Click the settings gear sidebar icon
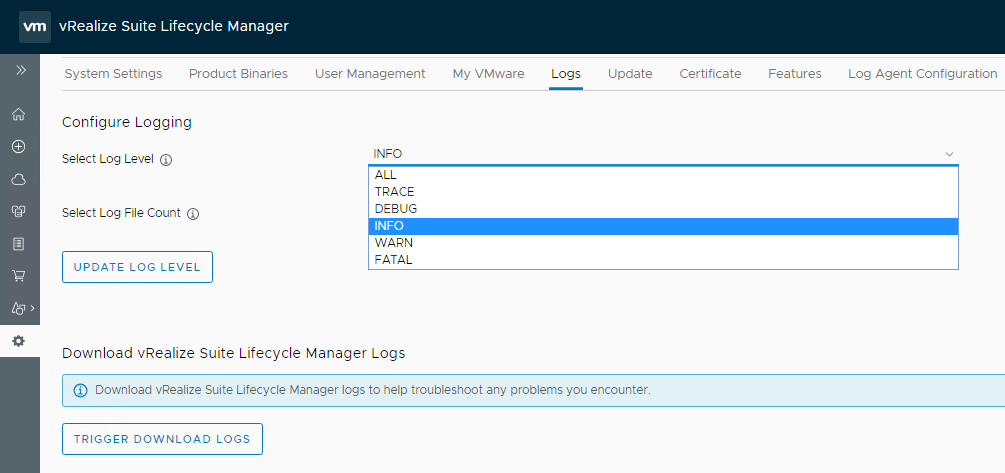This screenshot has height=473, width=1005. [x=18, y=341]
